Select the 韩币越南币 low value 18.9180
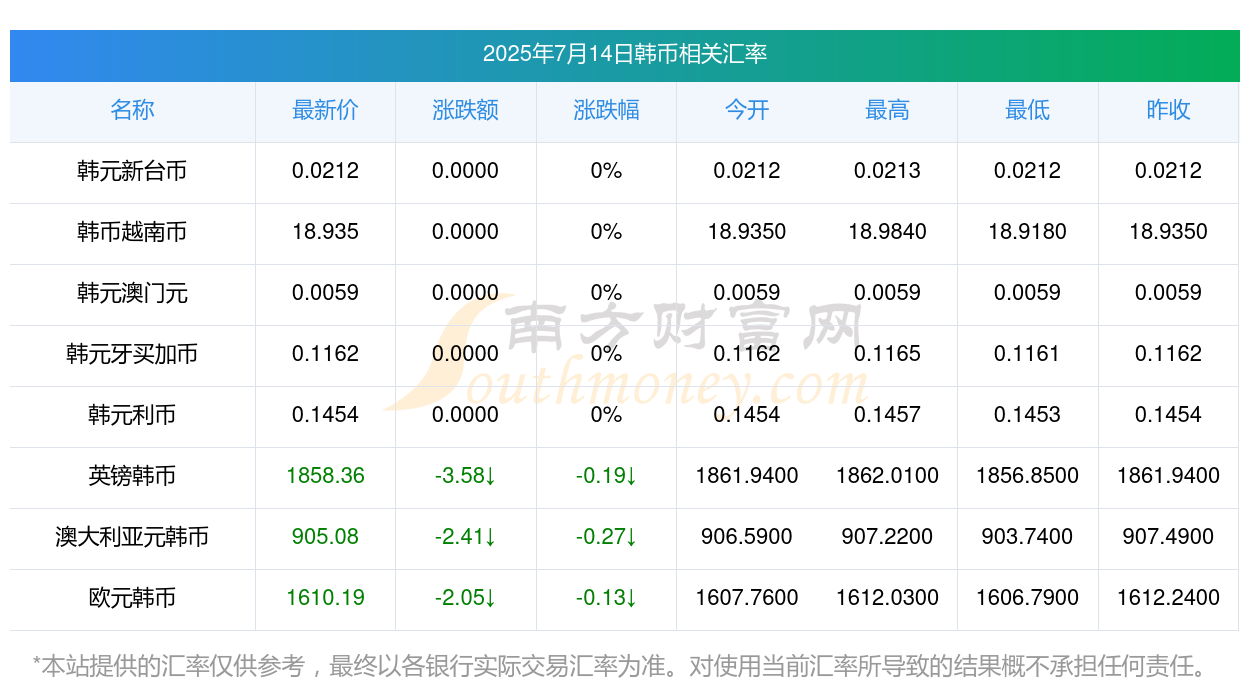 (1028, 232)
